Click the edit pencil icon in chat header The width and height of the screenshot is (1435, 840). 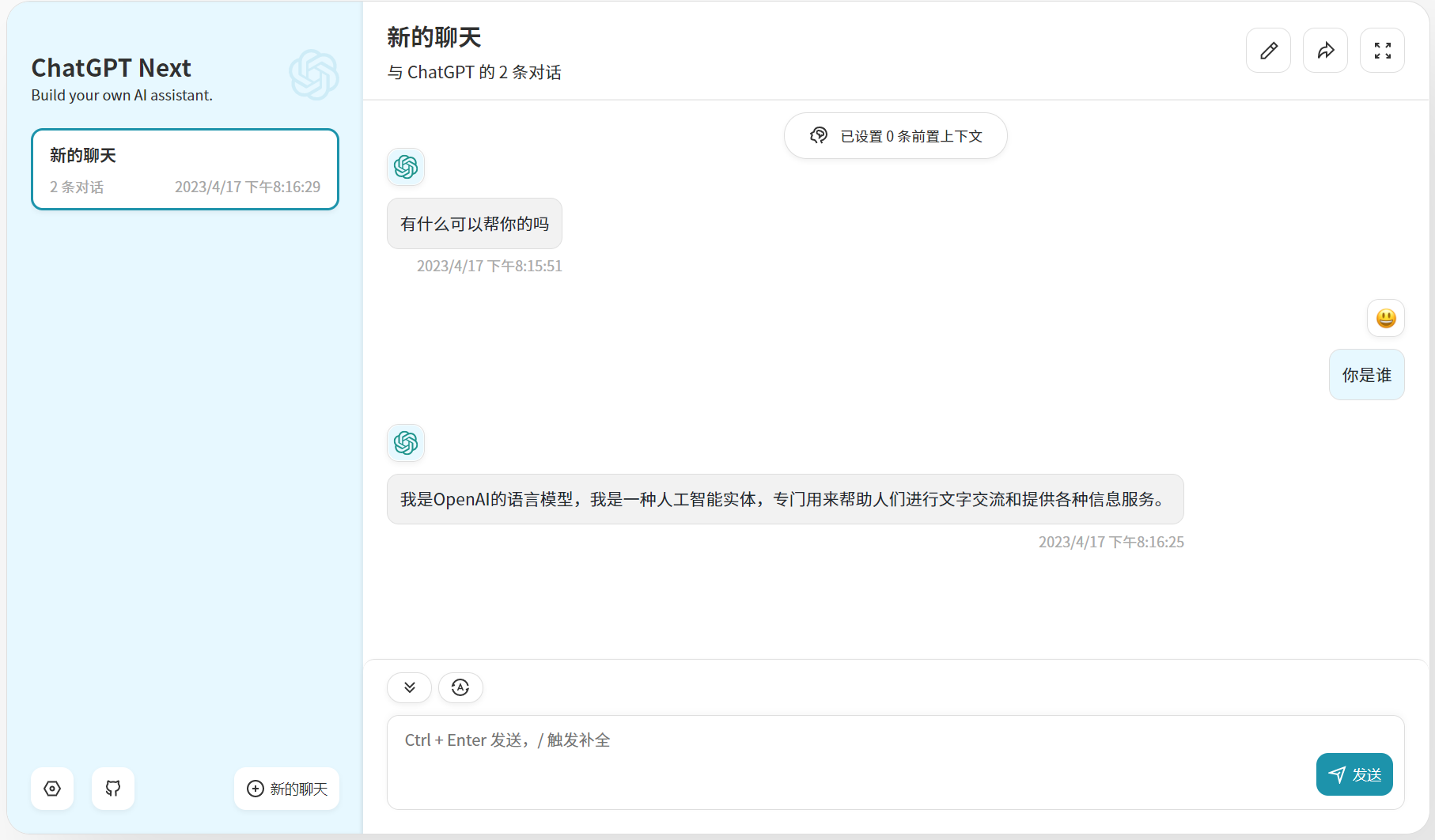pyautogui.click(x=1268, y=51)
